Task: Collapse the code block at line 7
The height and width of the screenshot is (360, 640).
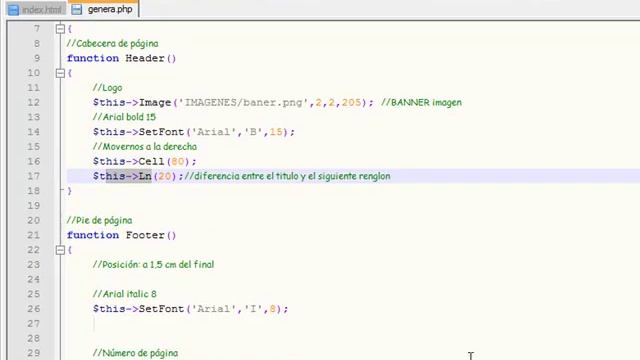Action: pyautogui.click(x=60, y=29)
